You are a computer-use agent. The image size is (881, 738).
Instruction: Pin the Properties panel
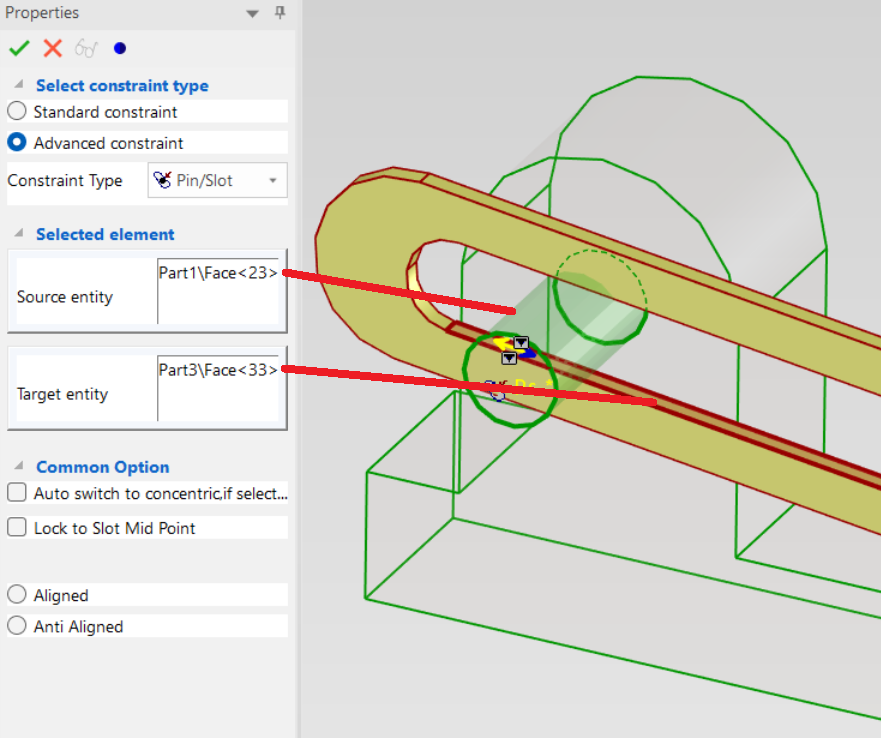(280, 13)
